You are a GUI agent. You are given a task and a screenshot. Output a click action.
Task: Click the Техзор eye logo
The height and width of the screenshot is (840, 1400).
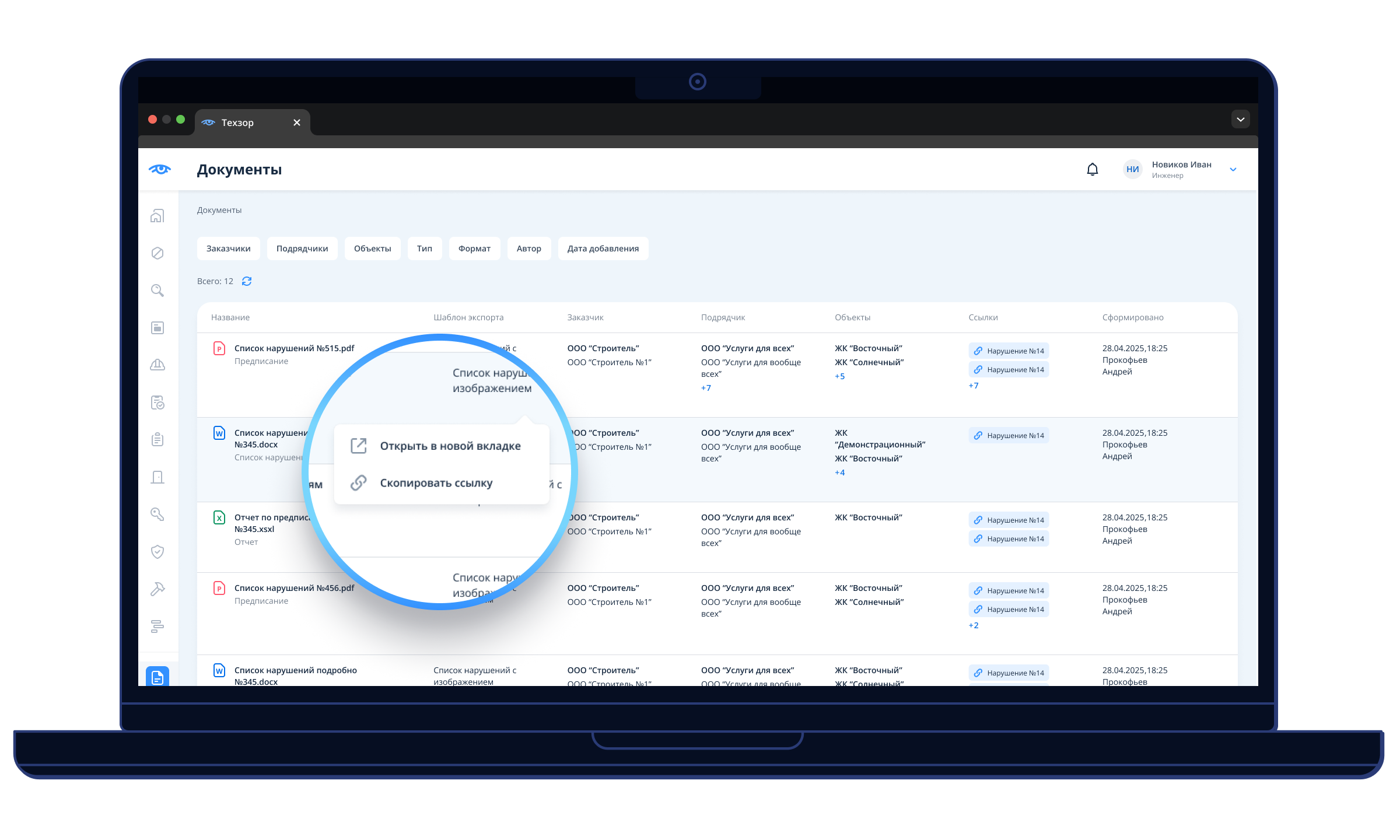click(x=160, y=169)
